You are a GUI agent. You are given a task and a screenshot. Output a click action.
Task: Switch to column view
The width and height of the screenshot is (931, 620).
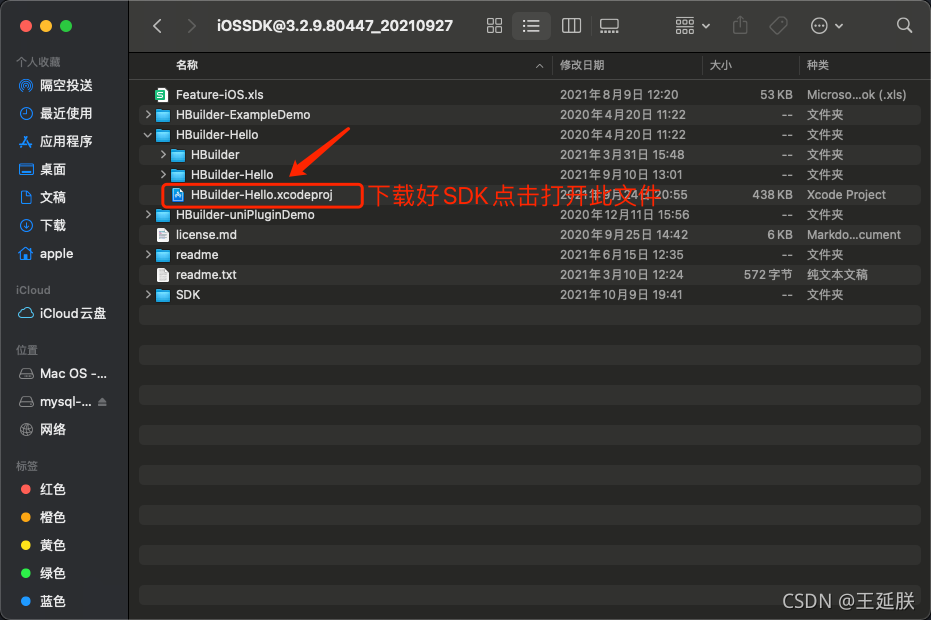click(571, 26)
